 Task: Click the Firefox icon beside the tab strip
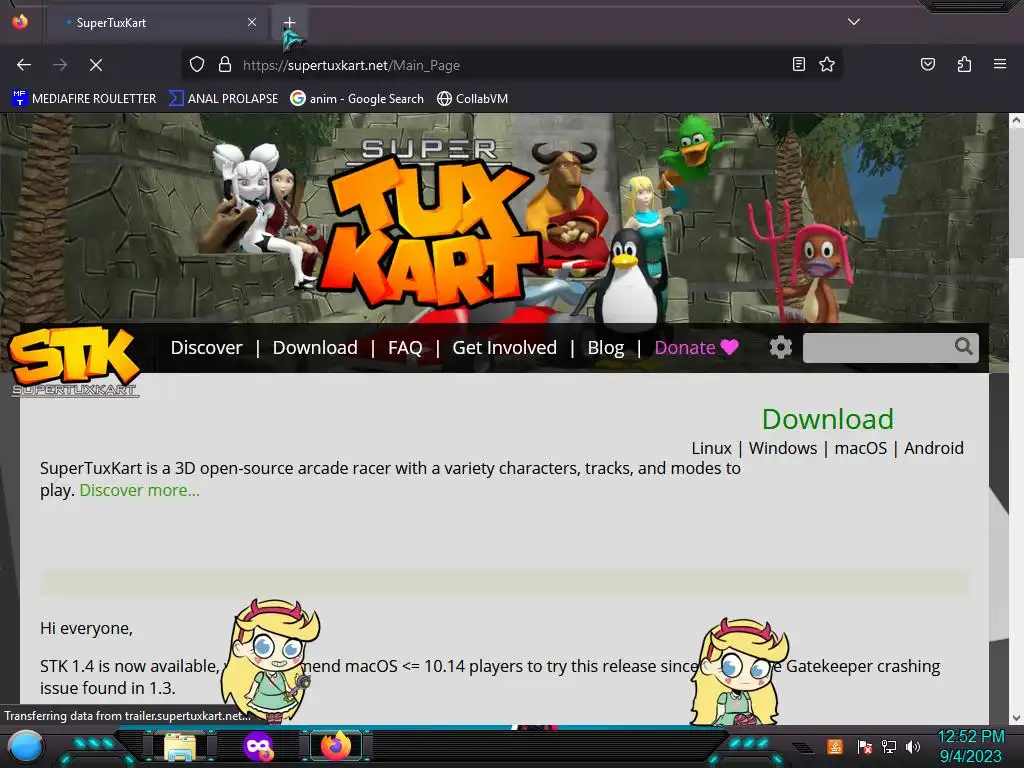20,22
